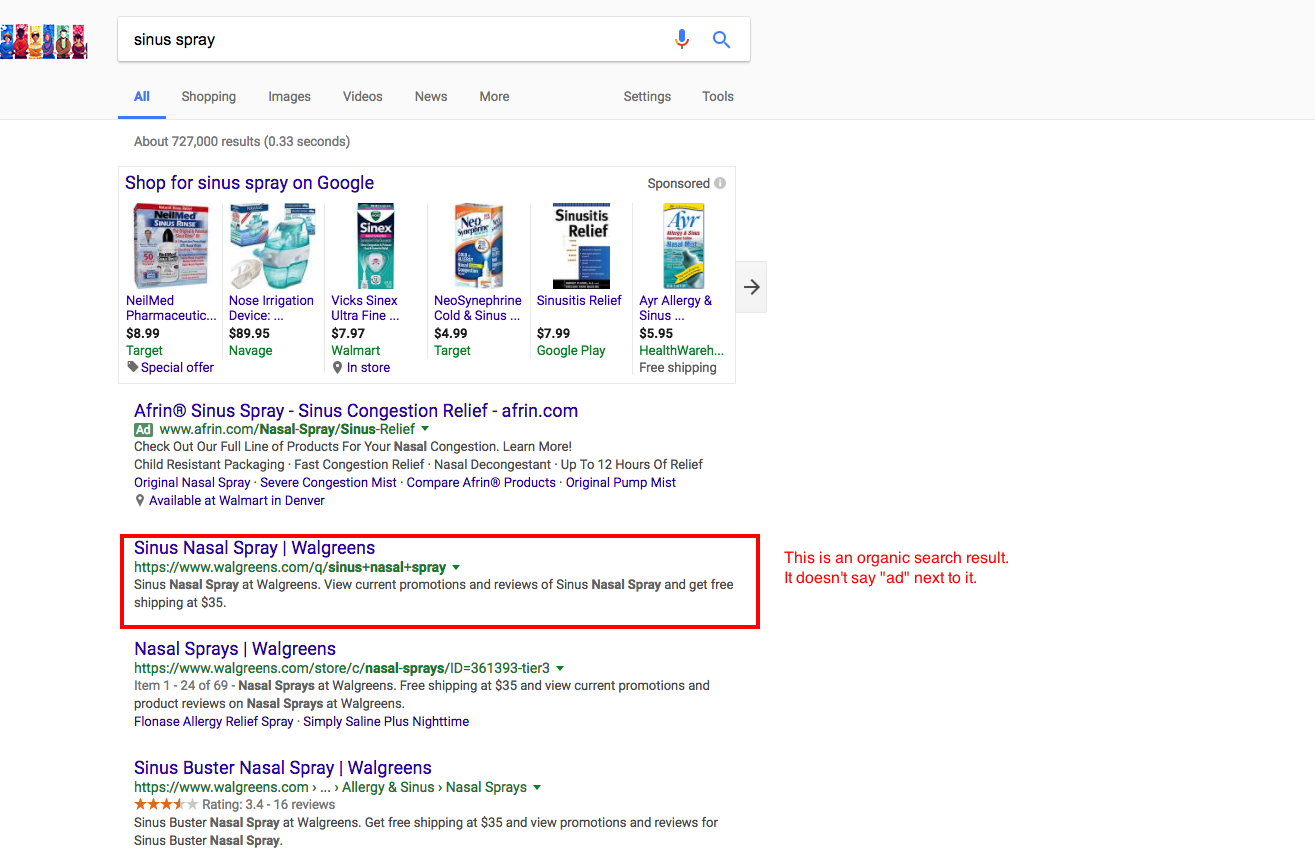
Task: Click the star rating of Sinus Buster result
Action: 166,804
